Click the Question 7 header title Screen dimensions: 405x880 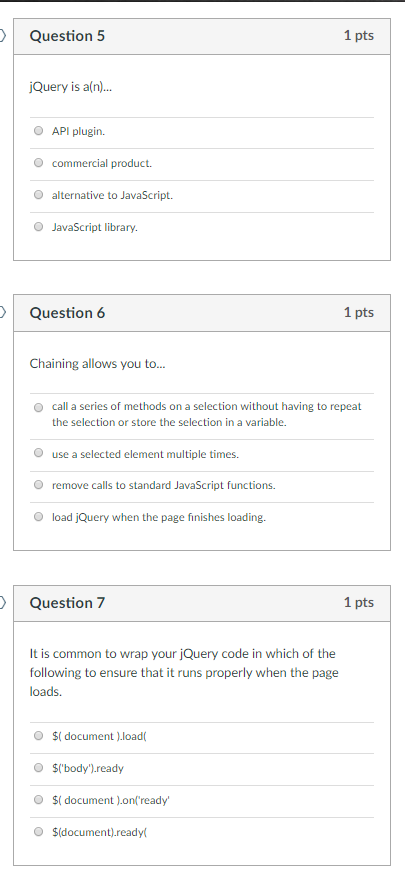coord(67,603)
